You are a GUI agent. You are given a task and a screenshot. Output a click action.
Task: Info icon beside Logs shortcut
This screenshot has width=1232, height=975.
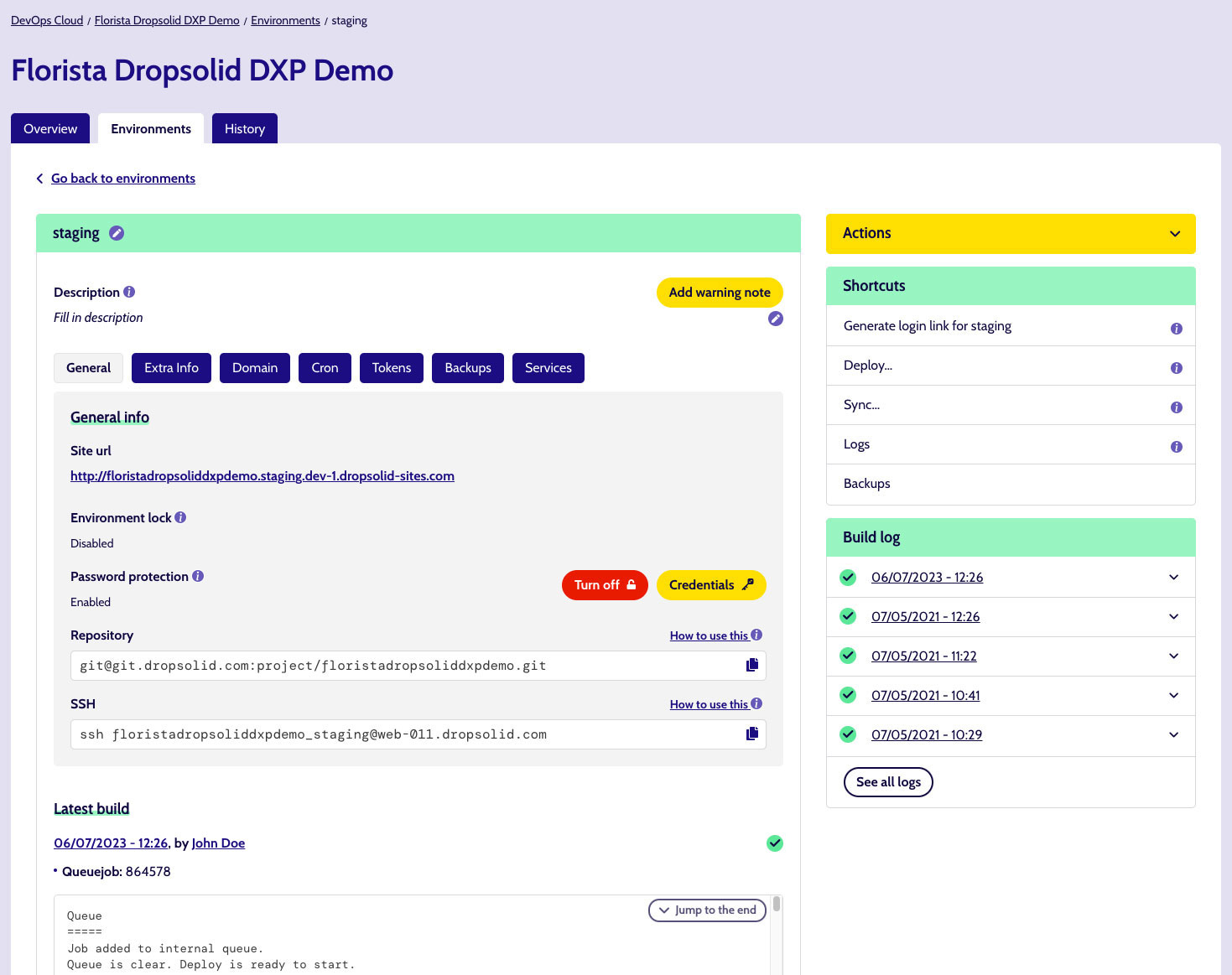[x=1177, y=447]
